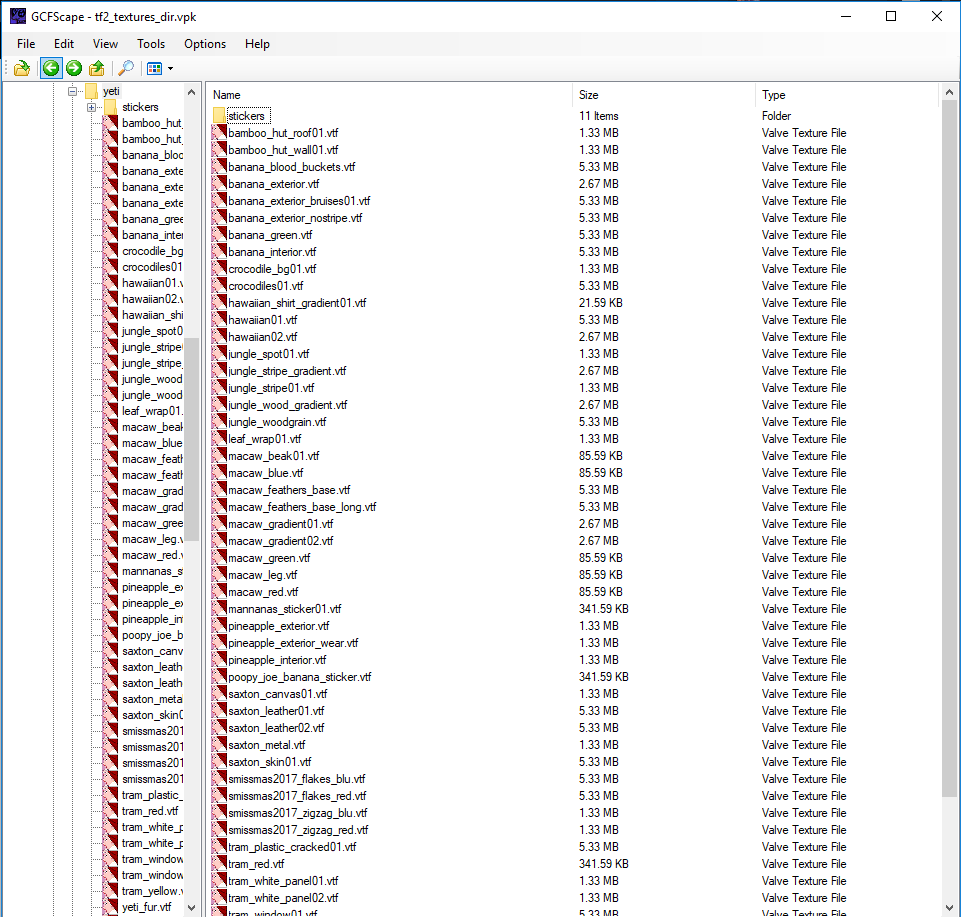Select poopy_joe item in tree
Screen dimensions: 961x917
(152, 635)
